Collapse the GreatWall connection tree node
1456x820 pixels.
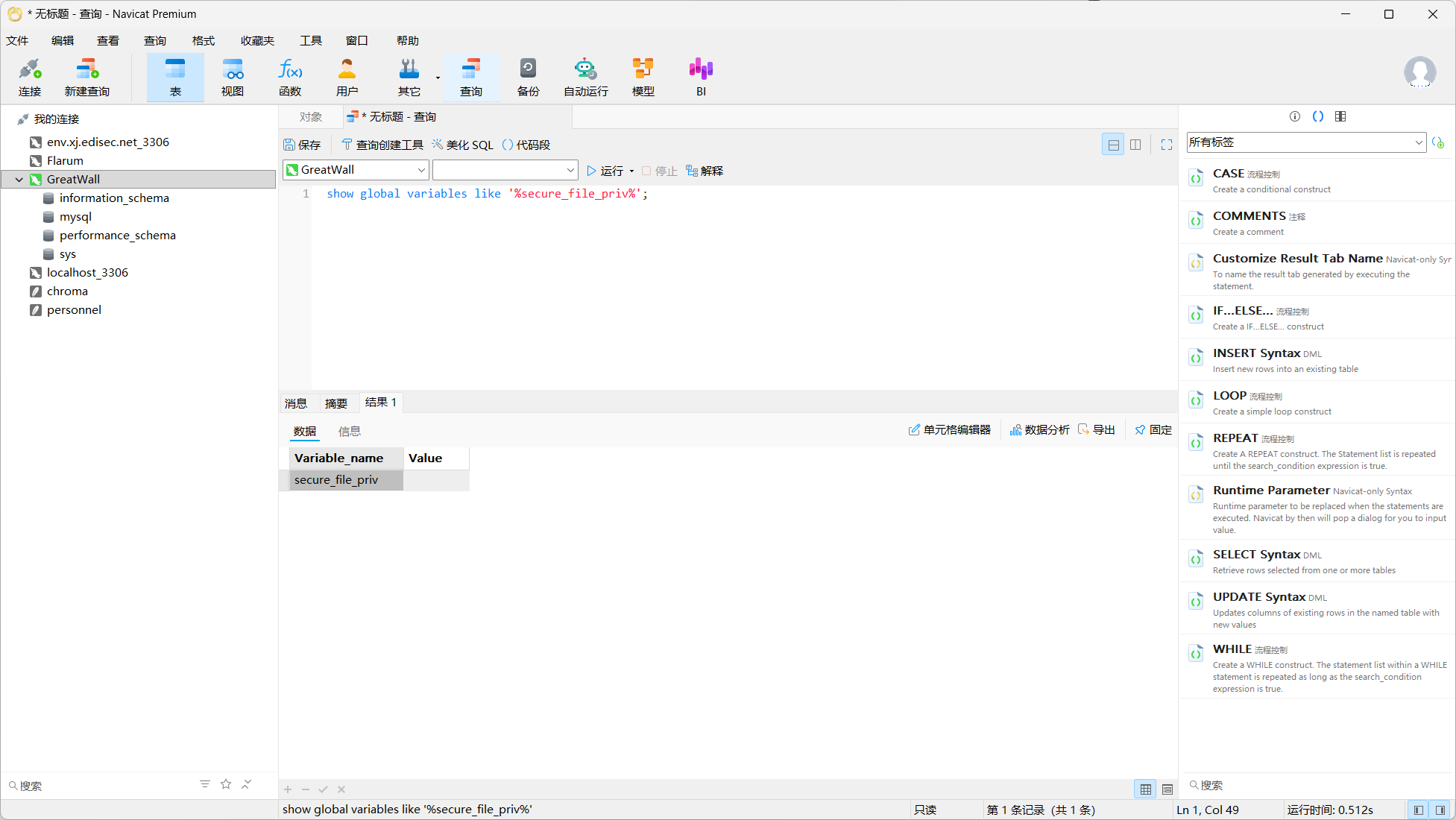[19, 180]
